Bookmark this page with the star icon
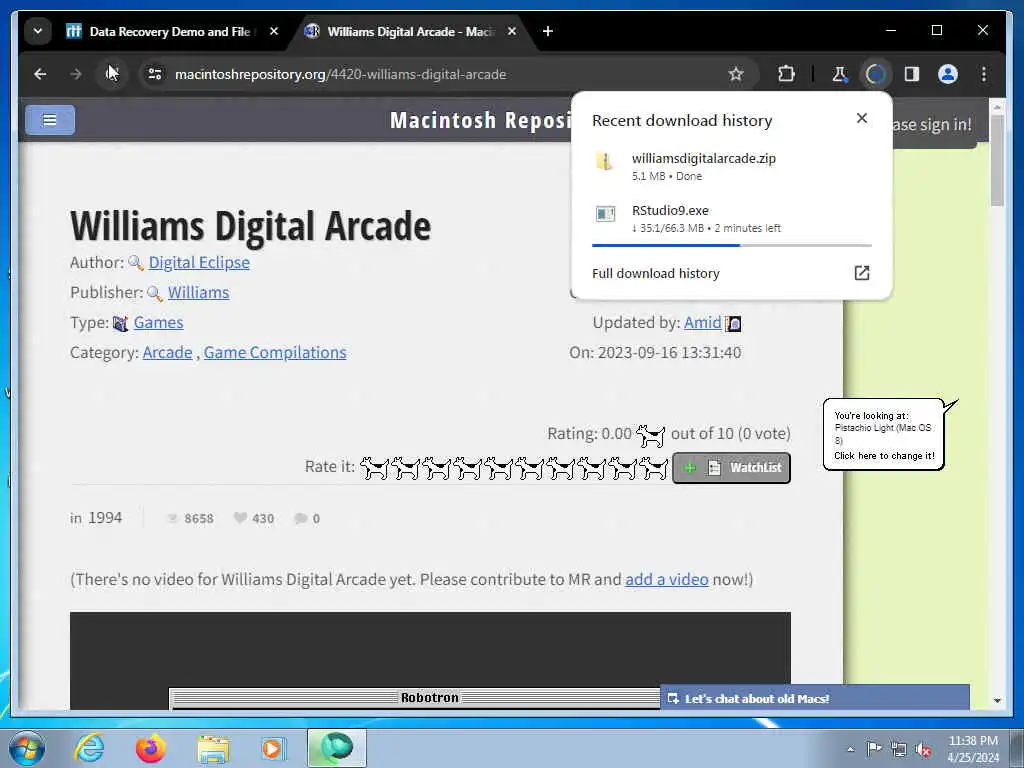 click(736, 74)
